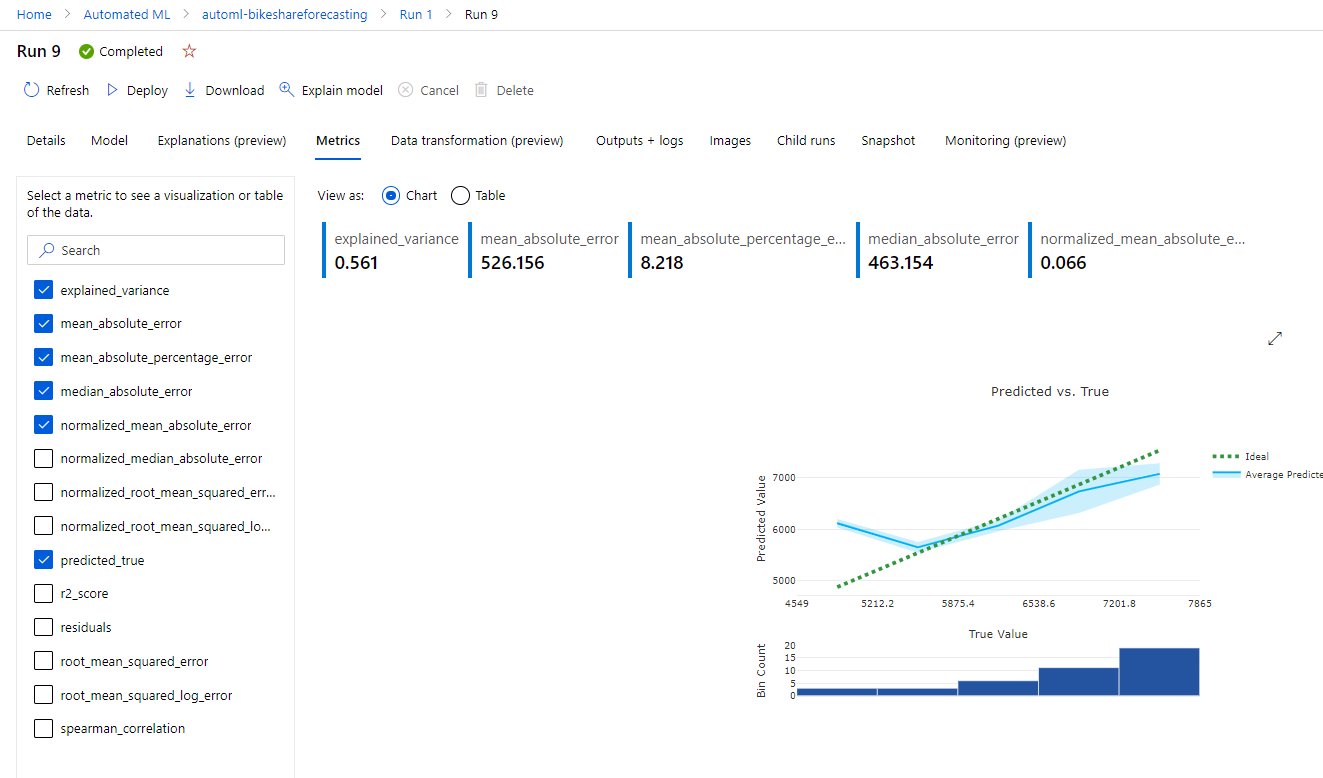Image resolution: width=1323 pixels, height=778 pixels.
Task: Star Run 9 as favorite
Action: click(189, 51)
